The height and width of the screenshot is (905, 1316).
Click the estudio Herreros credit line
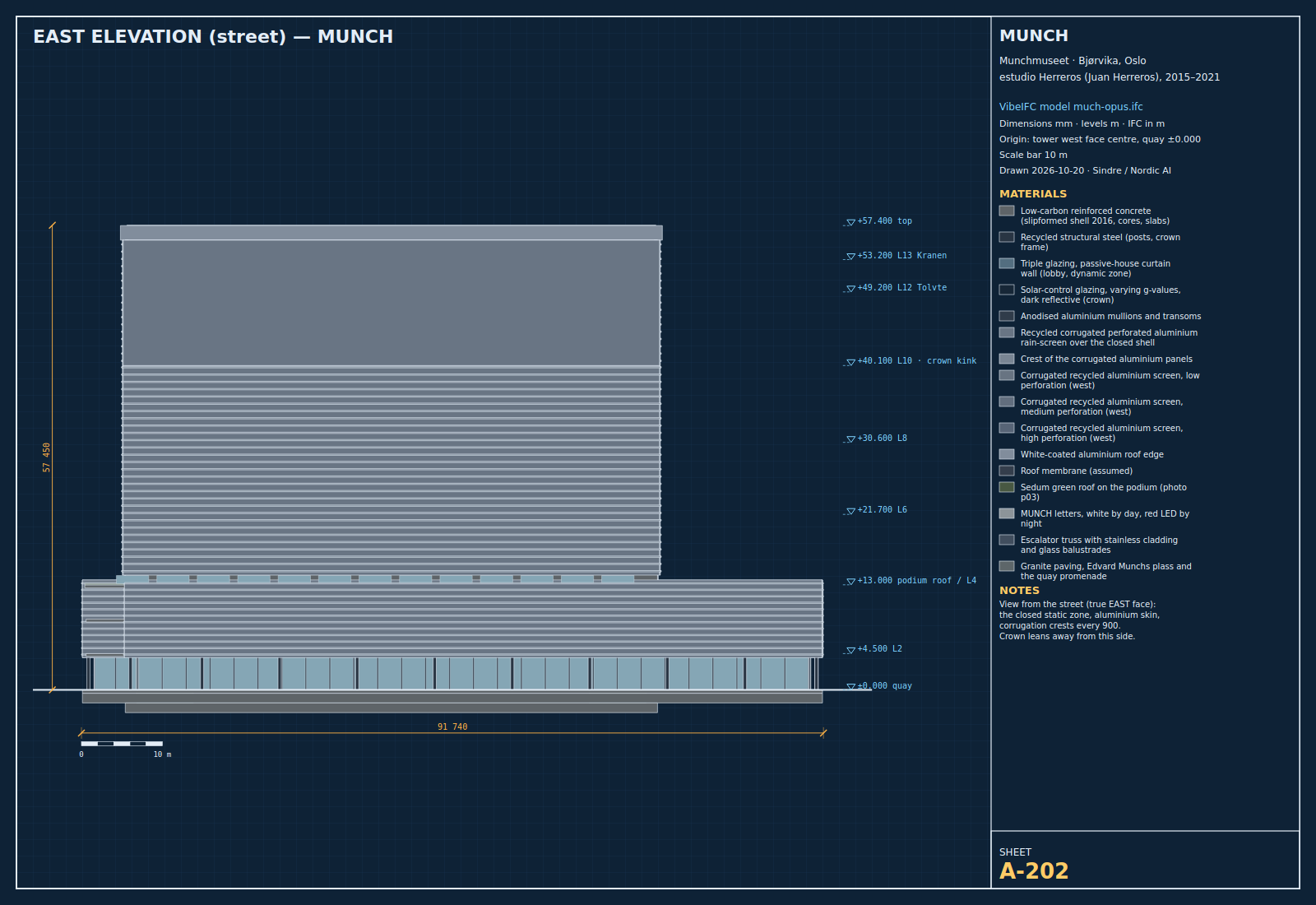[x=1110, y=77]
